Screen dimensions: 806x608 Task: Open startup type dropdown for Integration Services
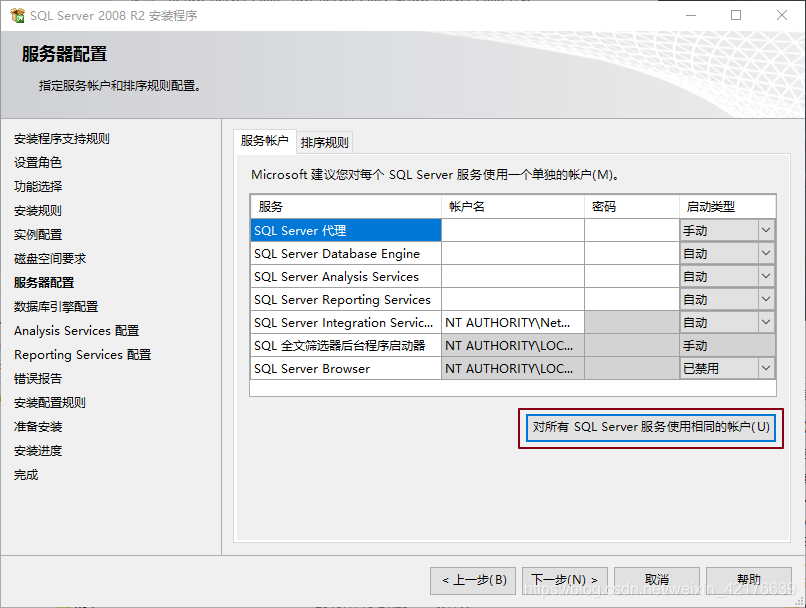(x=766, y=322)
